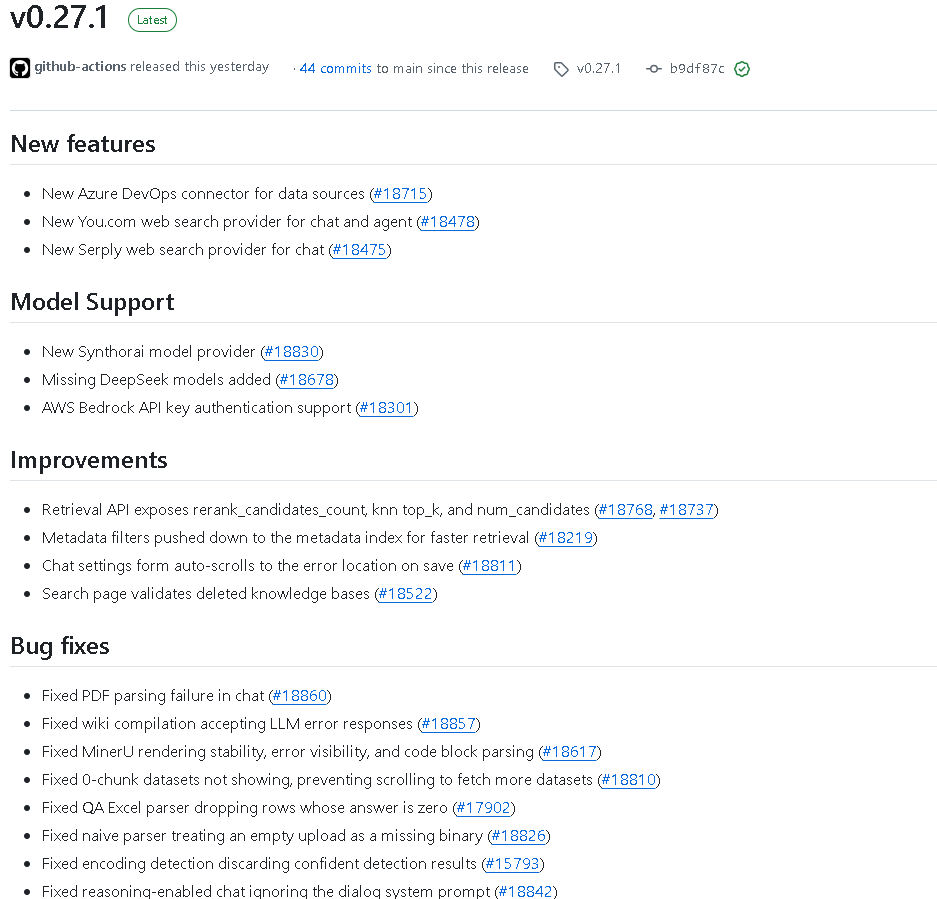Open pull request #18811 for chat settings
The width and height of the screenshot is (937, 899).
489,566
